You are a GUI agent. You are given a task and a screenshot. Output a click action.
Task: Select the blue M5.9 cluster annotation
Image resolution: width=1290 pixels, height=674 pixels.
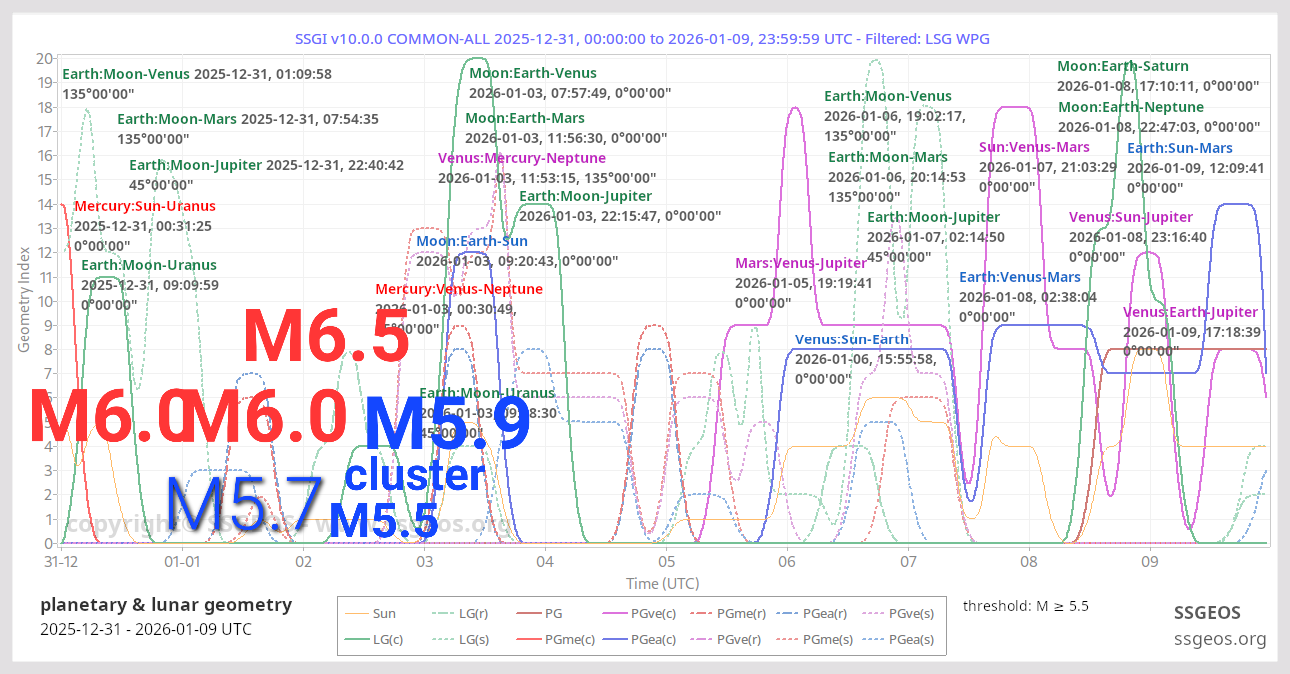[x=448, y=424]
